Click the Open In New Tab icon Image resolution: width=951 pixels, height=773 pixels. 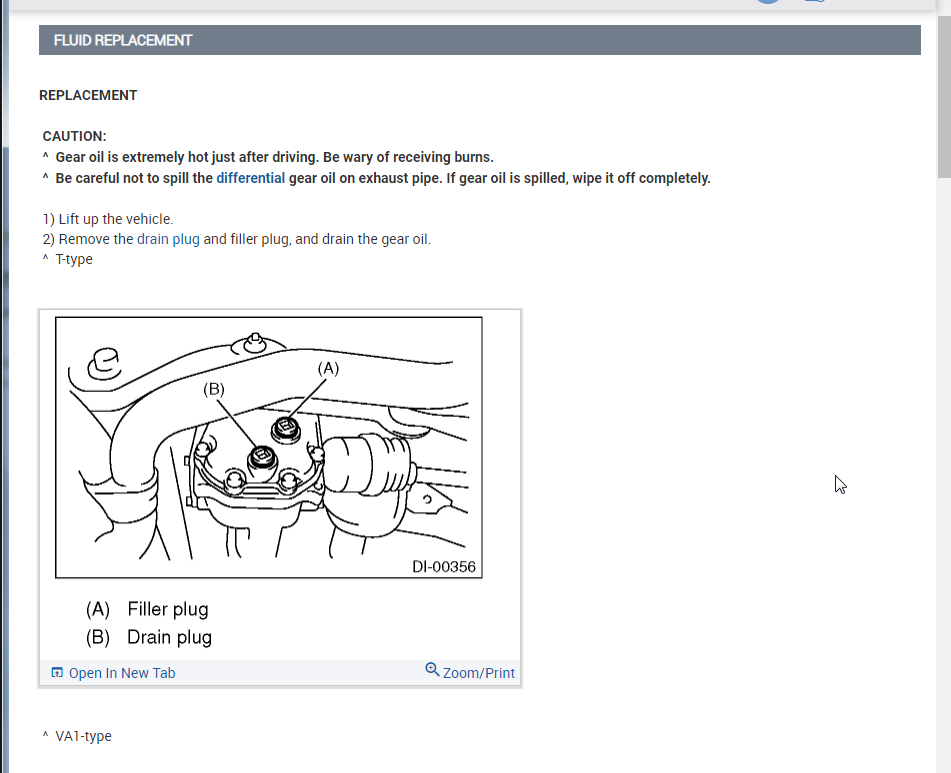pos(57,672)
